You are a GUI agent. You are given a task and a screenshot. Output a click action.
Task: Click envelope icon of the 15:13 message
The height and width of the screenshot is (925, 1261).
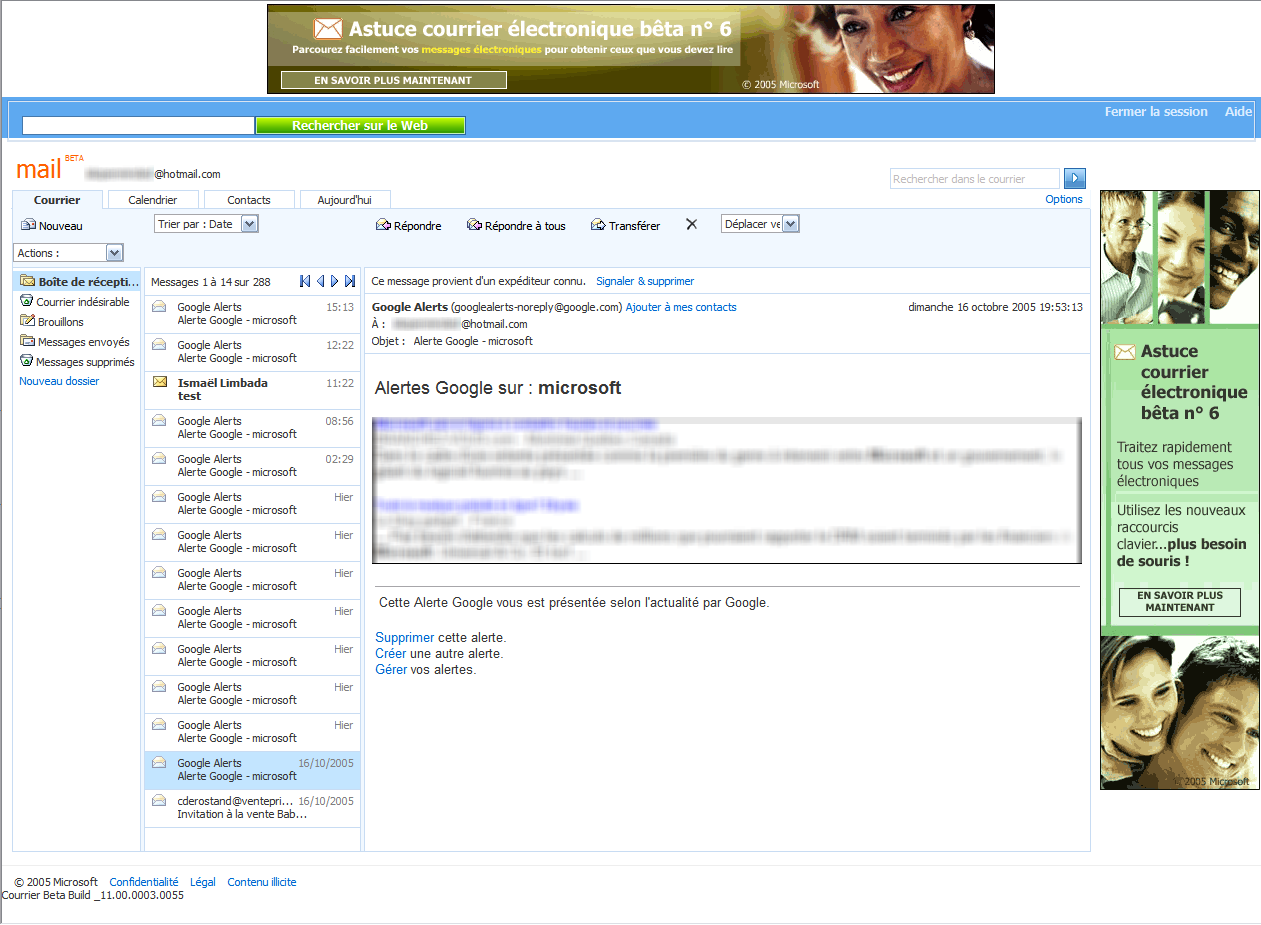coord(159,307)
